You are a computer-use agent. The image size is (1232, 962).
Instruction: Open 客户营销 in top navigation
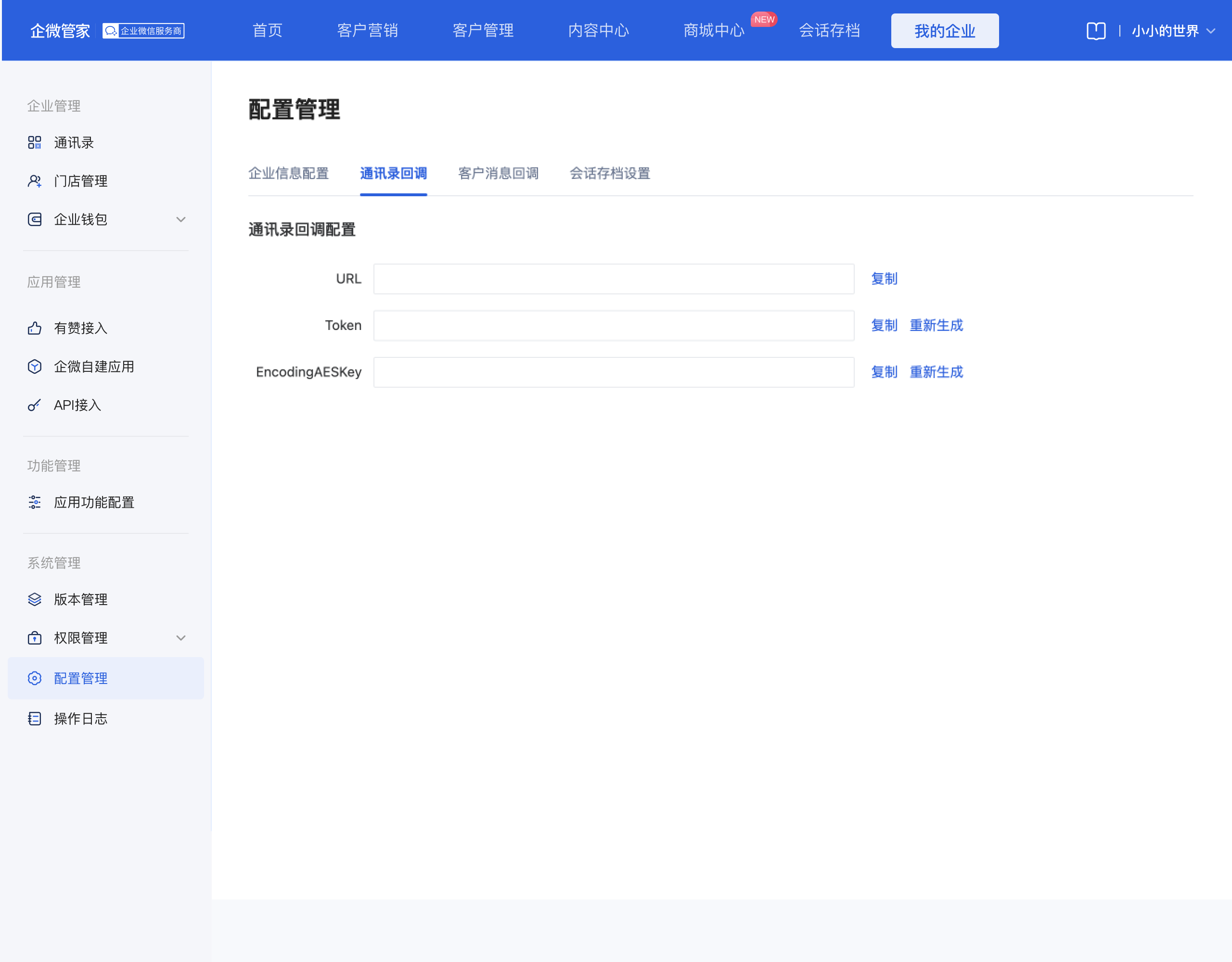[367, 30]
